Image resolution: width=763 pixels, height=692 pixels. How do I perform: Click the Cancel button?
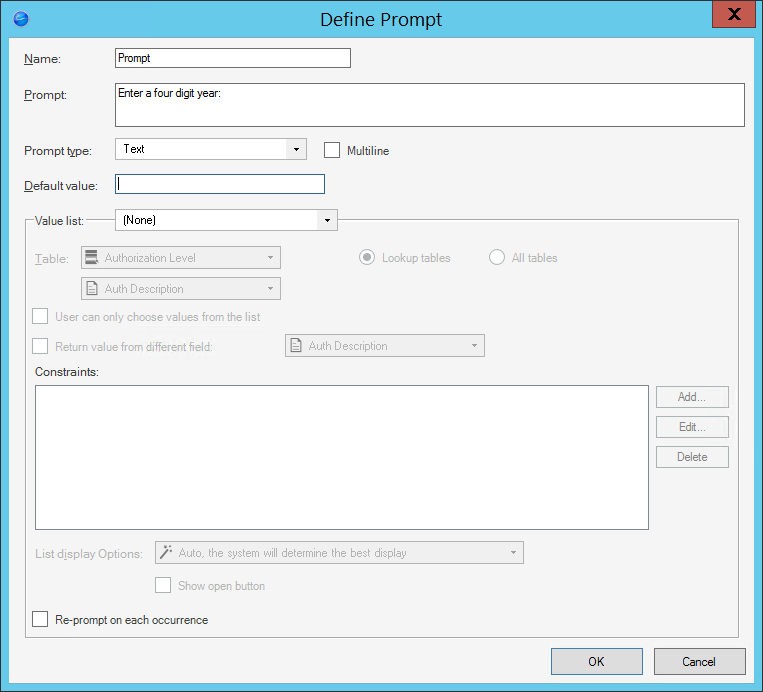699,661
